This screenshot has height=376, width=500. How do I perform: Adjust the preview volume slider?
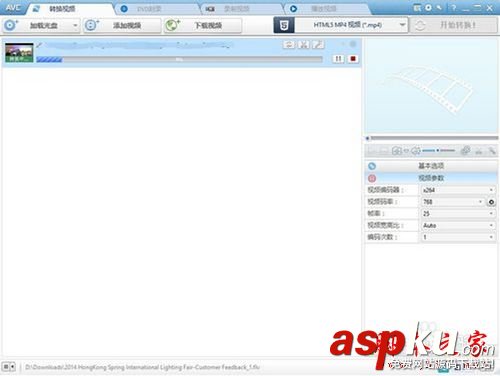[x=439, y=151]
